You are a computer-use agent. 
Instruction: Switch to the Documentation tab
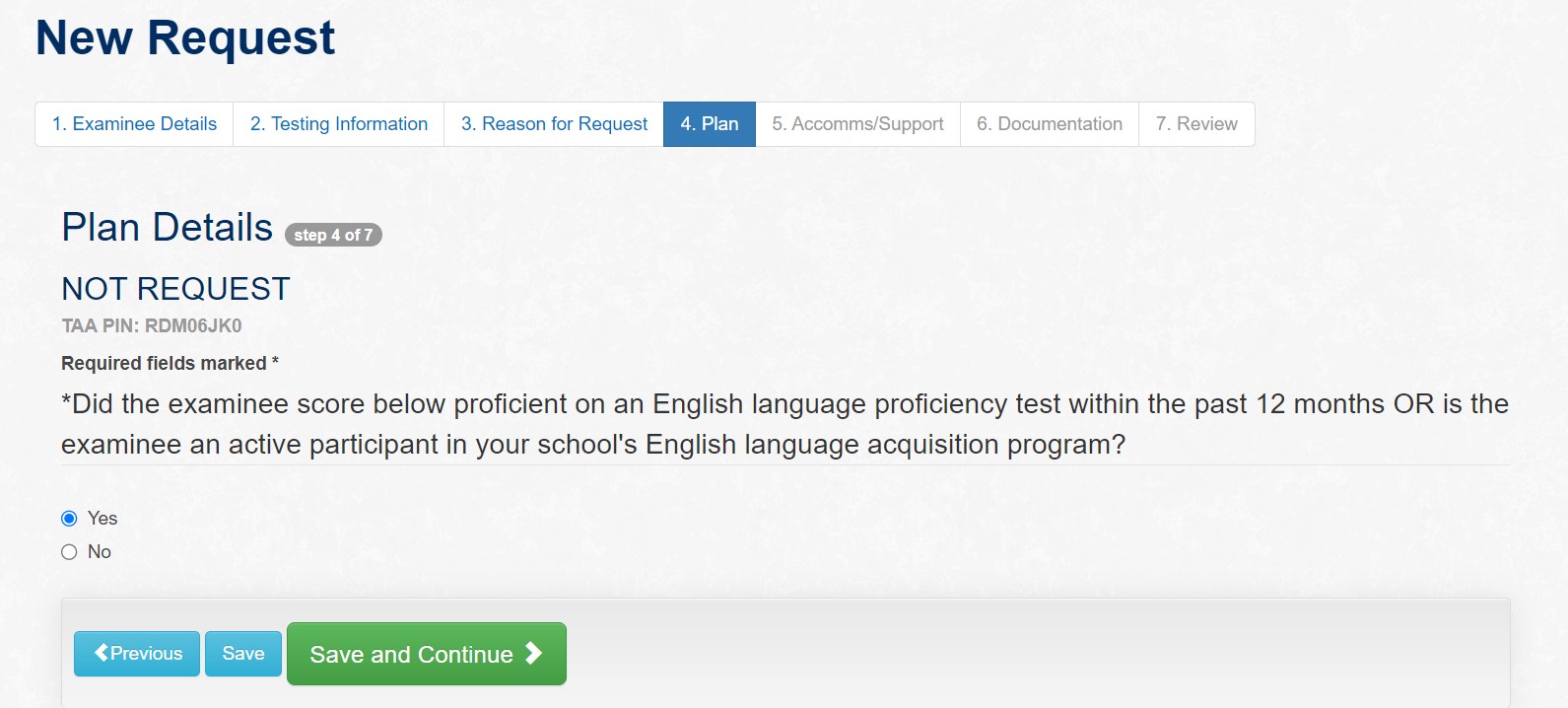pos(1049,123)
